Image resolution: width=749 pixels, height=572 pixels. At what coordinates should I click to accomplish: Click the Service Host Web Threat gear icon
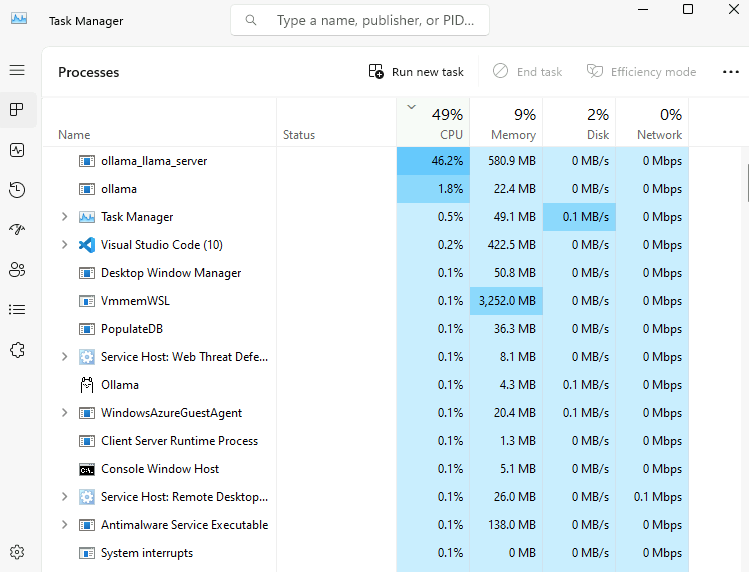[x=87, y=357]
